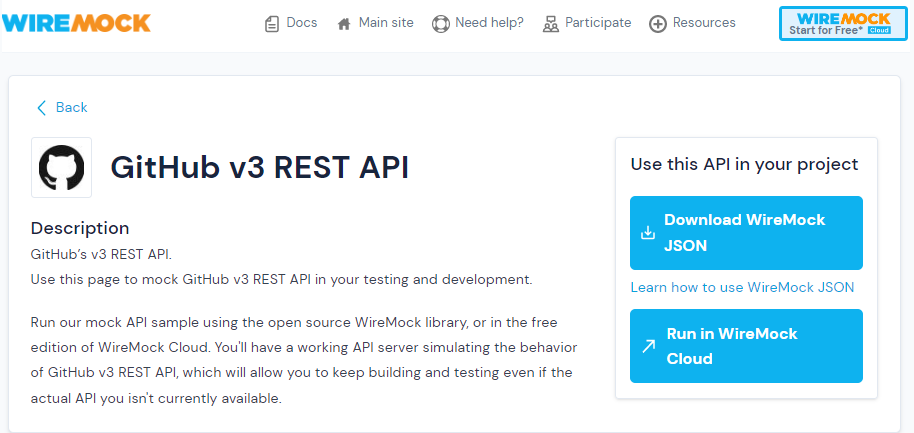Click Download WireMock JSON button

746,233
